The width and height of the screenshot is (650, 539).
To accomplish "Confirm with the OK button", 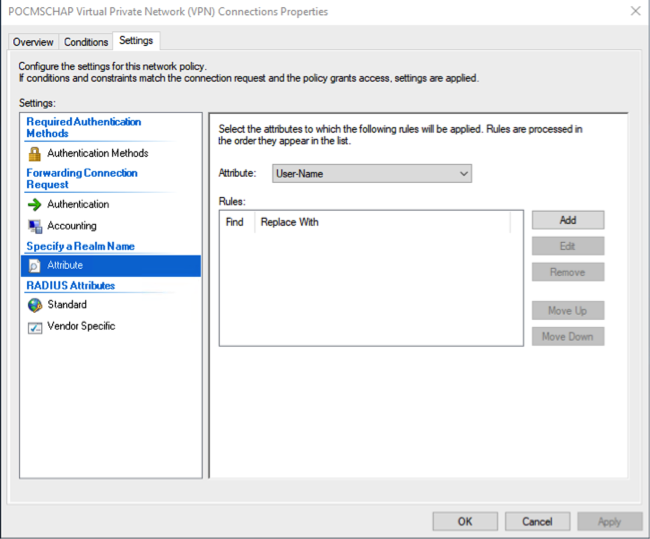I will [465, 521].
